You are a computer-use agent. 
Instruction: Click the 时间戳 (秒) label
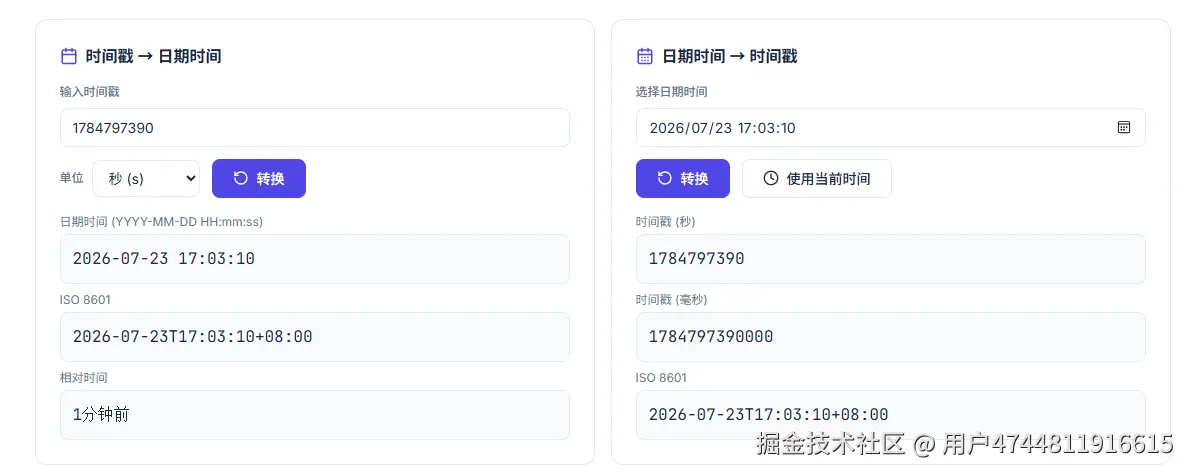665,222
